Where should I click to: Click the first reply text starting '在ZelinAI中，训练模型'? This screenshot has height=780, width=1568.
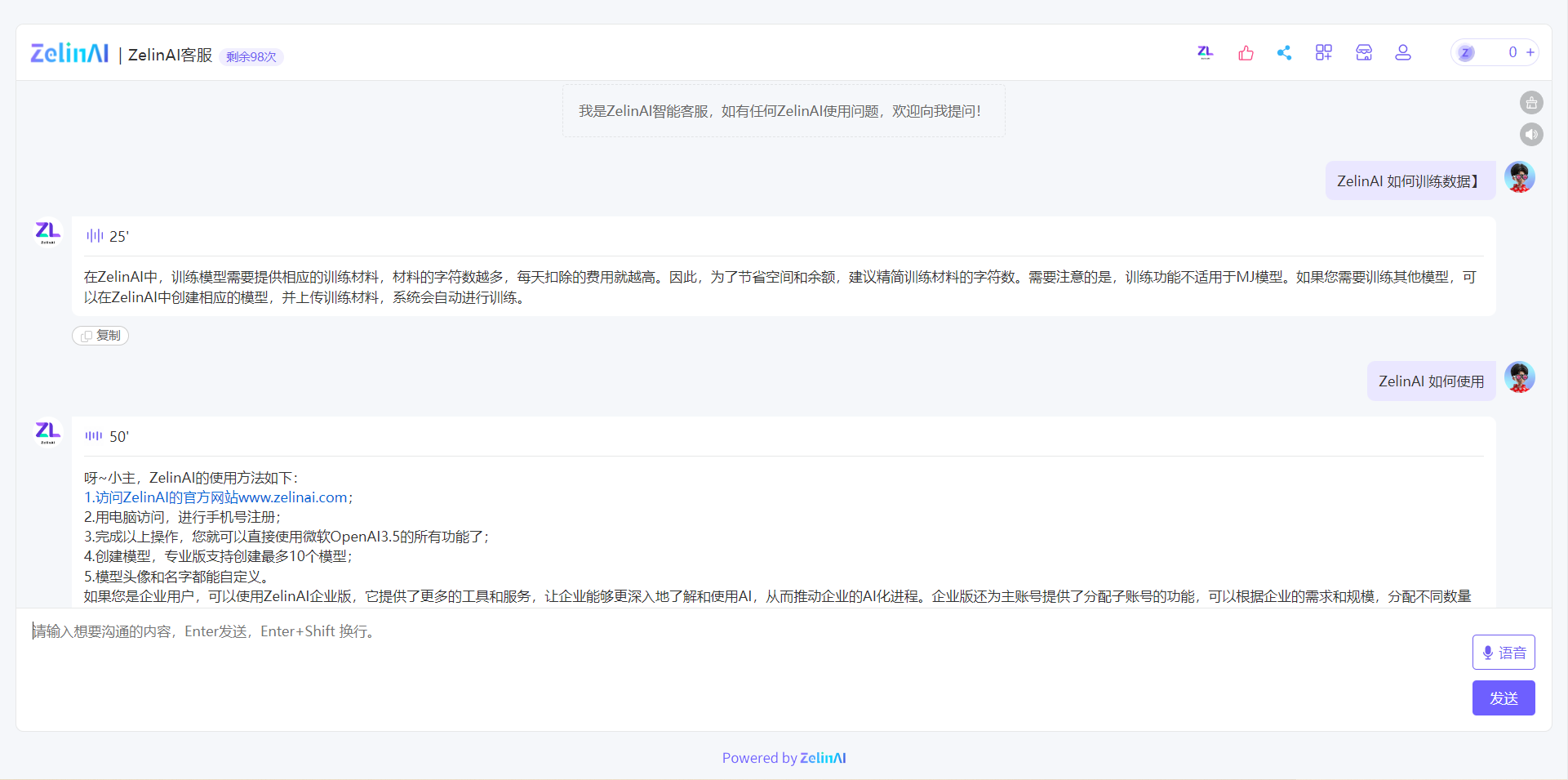tap(781, 287)
